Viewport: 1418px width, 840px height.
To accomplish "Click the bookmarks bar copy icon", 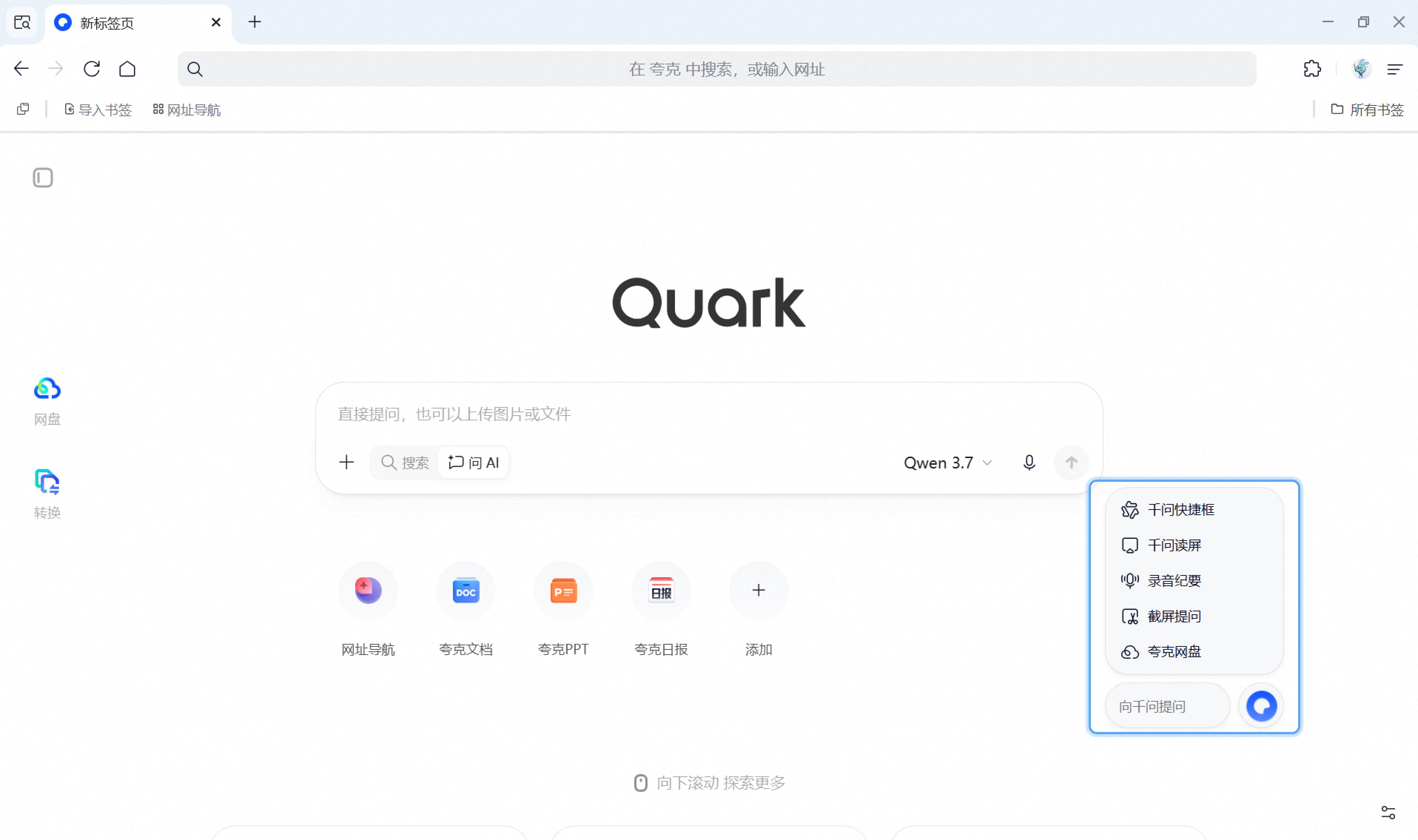I will coord(23,109).
